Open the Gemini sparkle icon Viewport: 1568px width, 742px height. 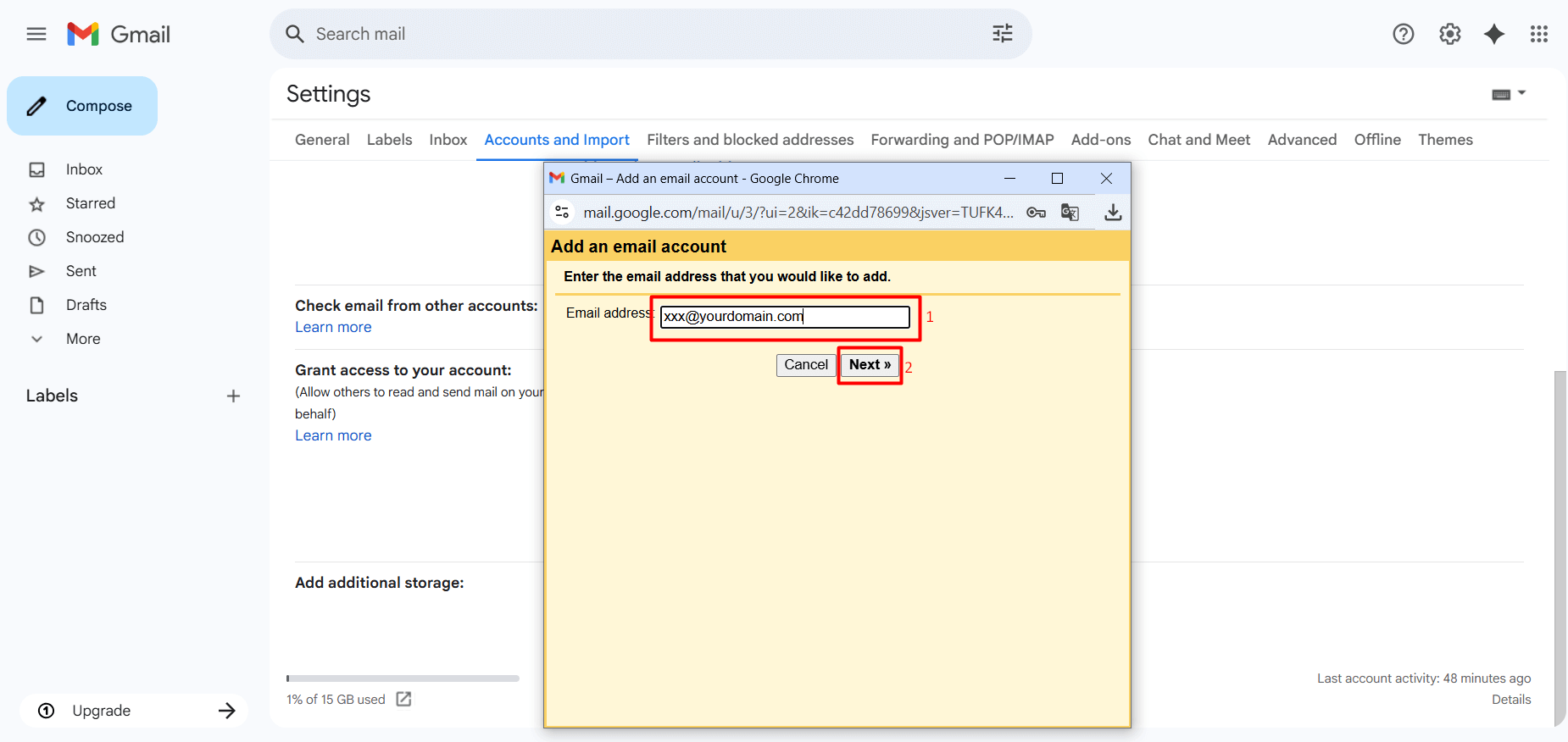(1494, 34)
